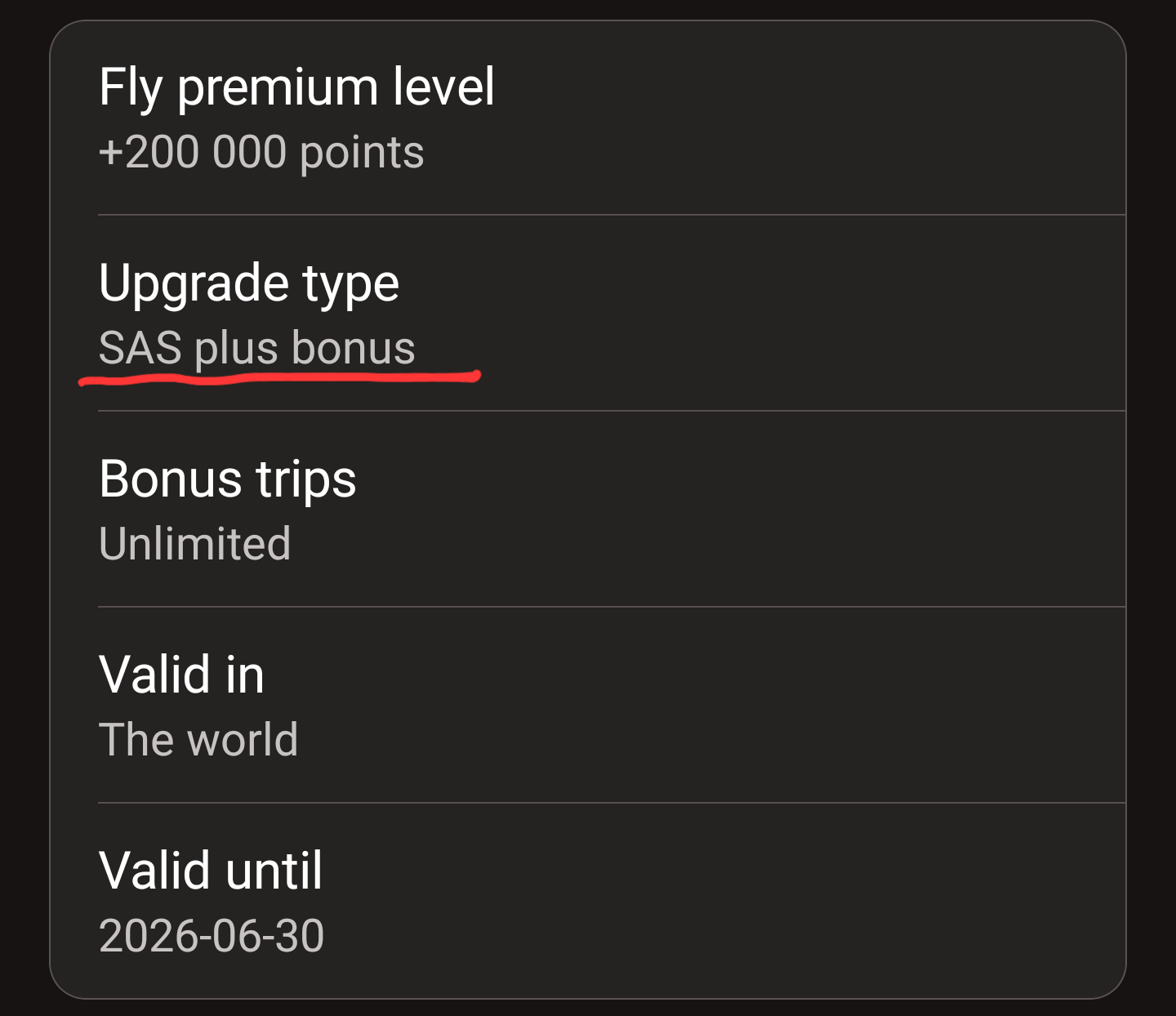Click the divider above Valid until
This screenshot has height=1016, width=1176.
pyautogui.click(x=611, y=803)
